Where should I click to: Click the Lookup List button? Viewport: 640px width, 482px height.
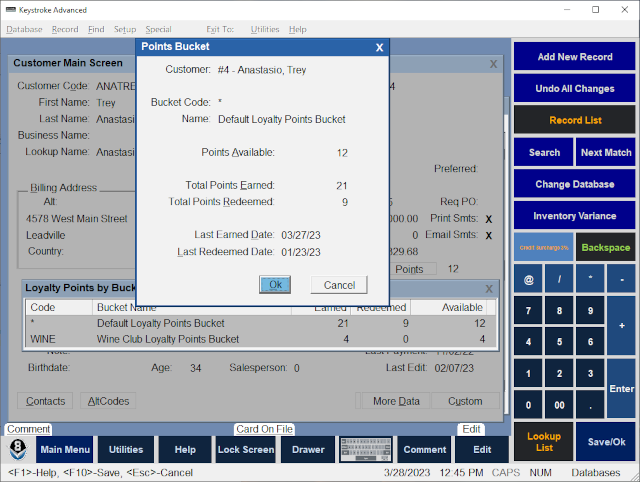point(544,442)
